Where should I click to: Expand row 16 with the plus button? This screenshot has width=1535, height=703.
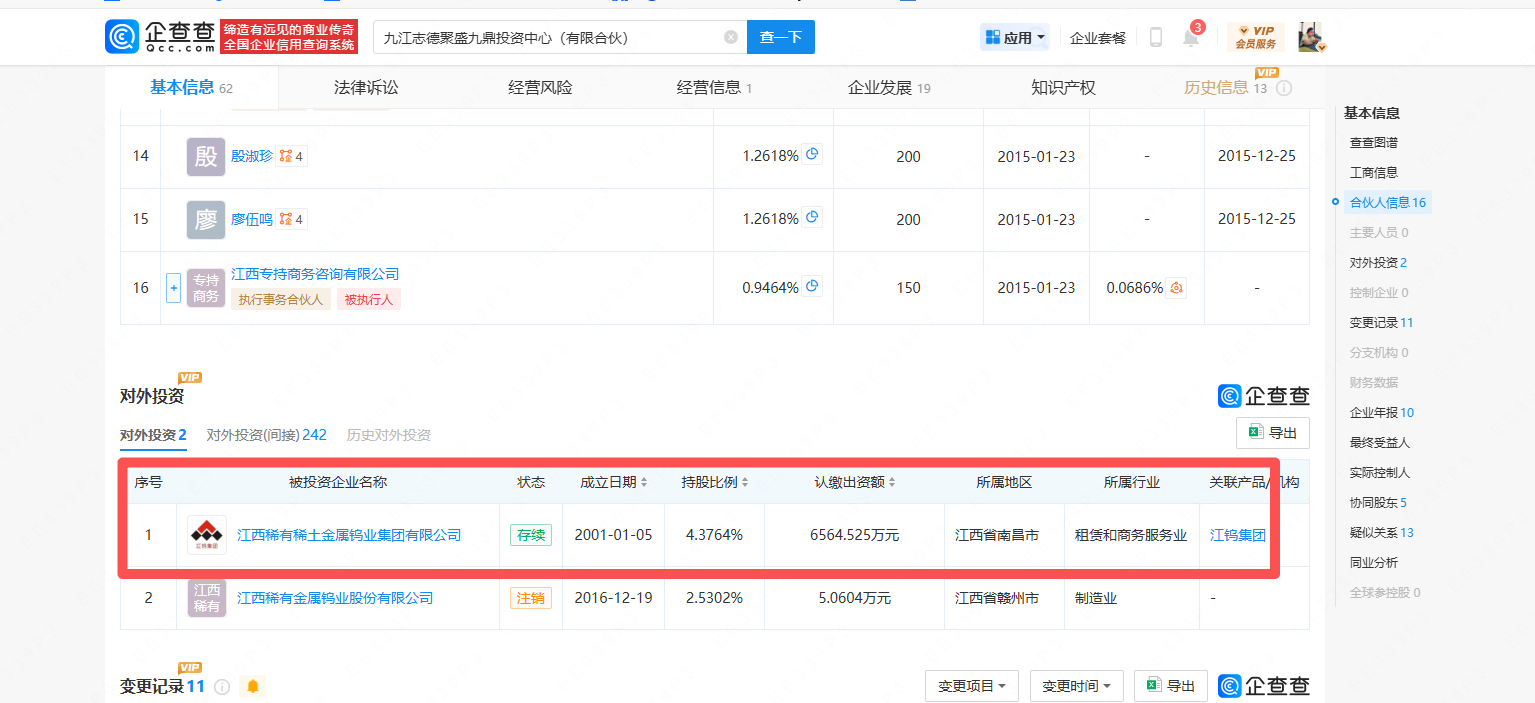coord(173,288)
